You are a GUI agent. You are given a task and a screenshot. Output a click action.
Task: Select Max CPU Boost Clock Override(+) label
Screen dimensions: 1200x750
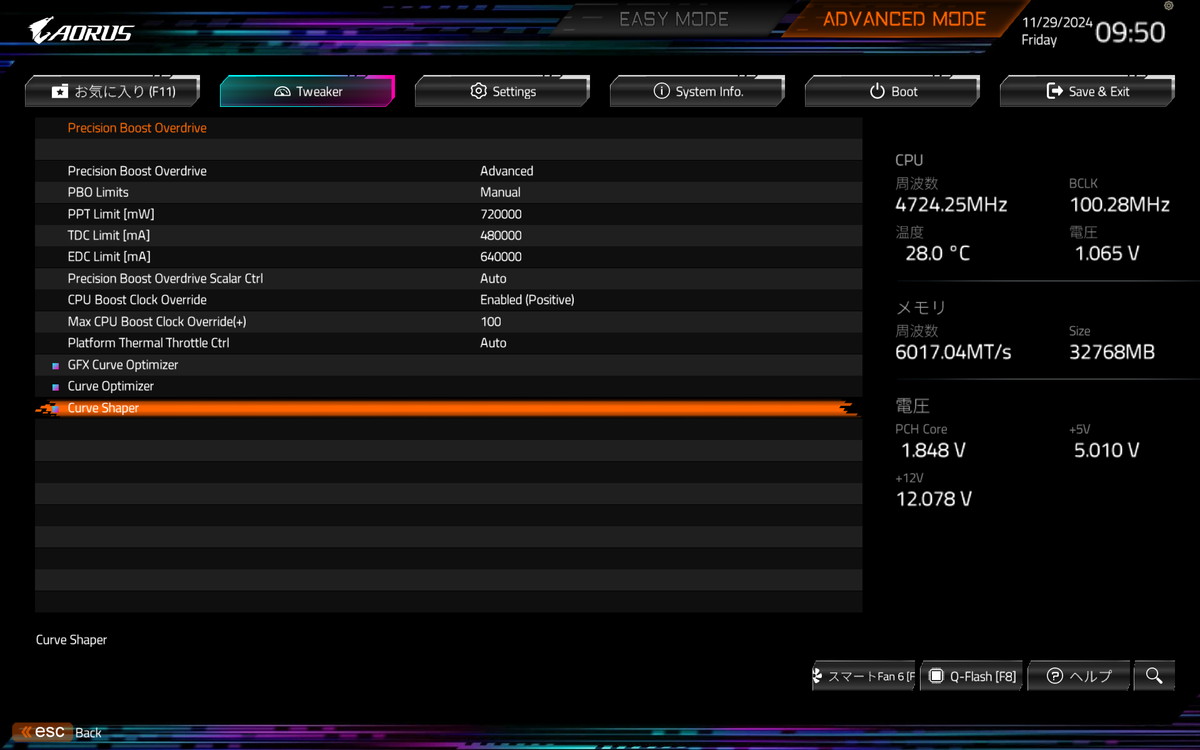click(x=157, y=321)
